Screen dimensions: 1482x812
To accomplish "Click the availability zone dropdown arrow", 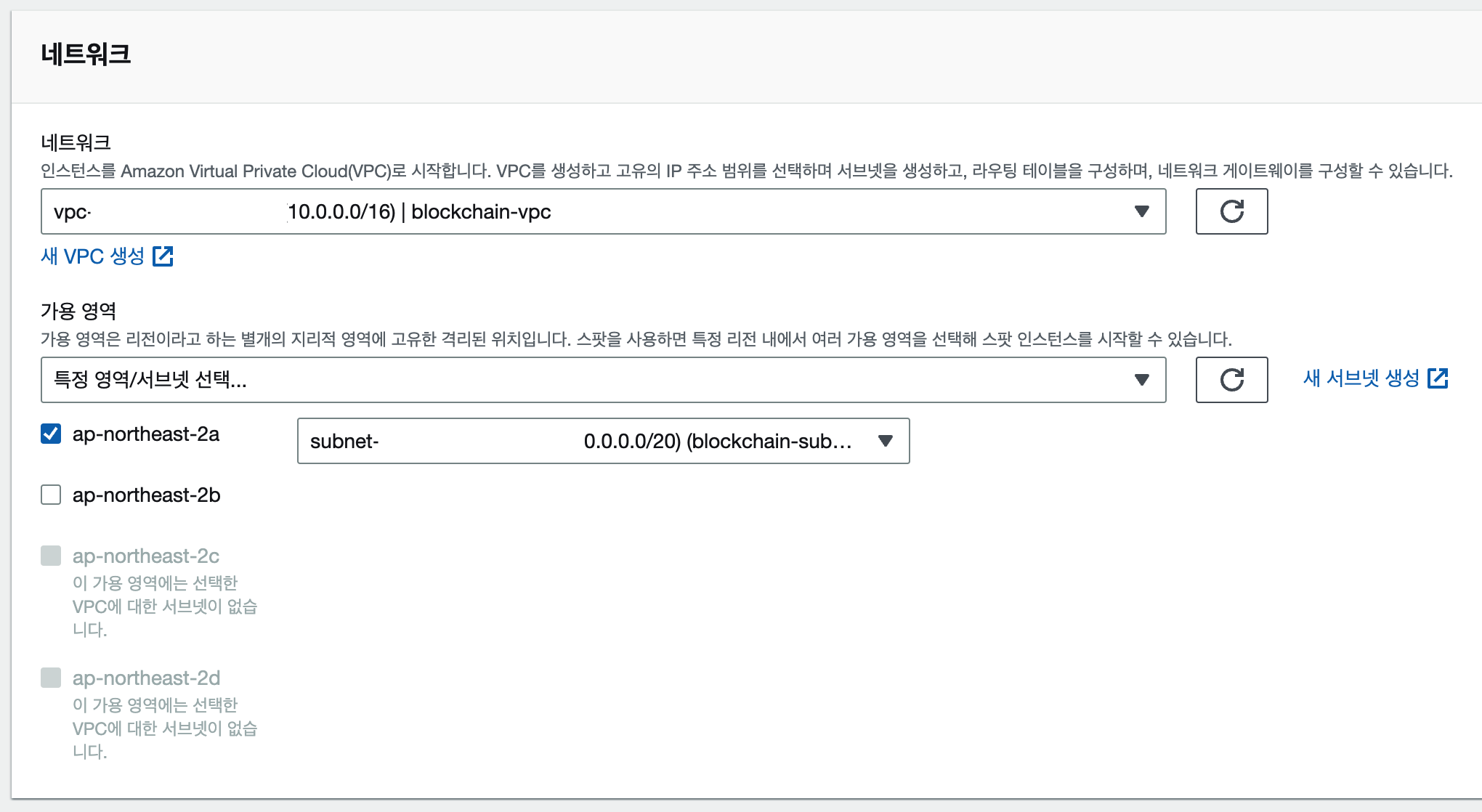I will point(1141,380).
